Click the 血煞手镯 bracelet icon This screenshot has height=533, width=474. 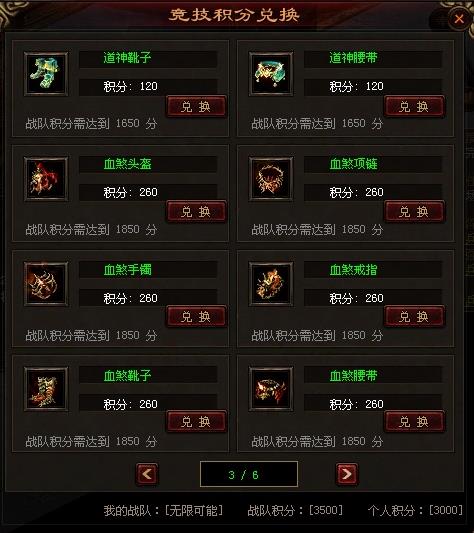46,284
